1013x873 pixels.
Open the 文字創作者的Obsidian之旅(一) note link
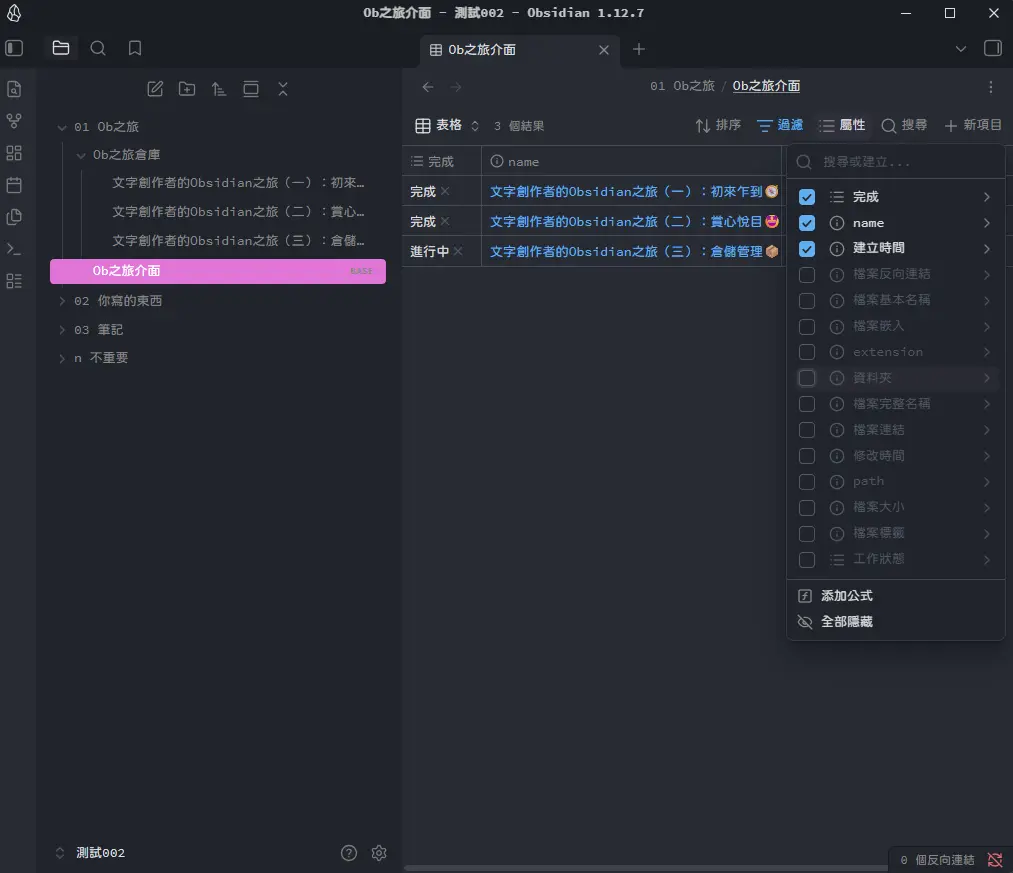click(x=626, y=192)
